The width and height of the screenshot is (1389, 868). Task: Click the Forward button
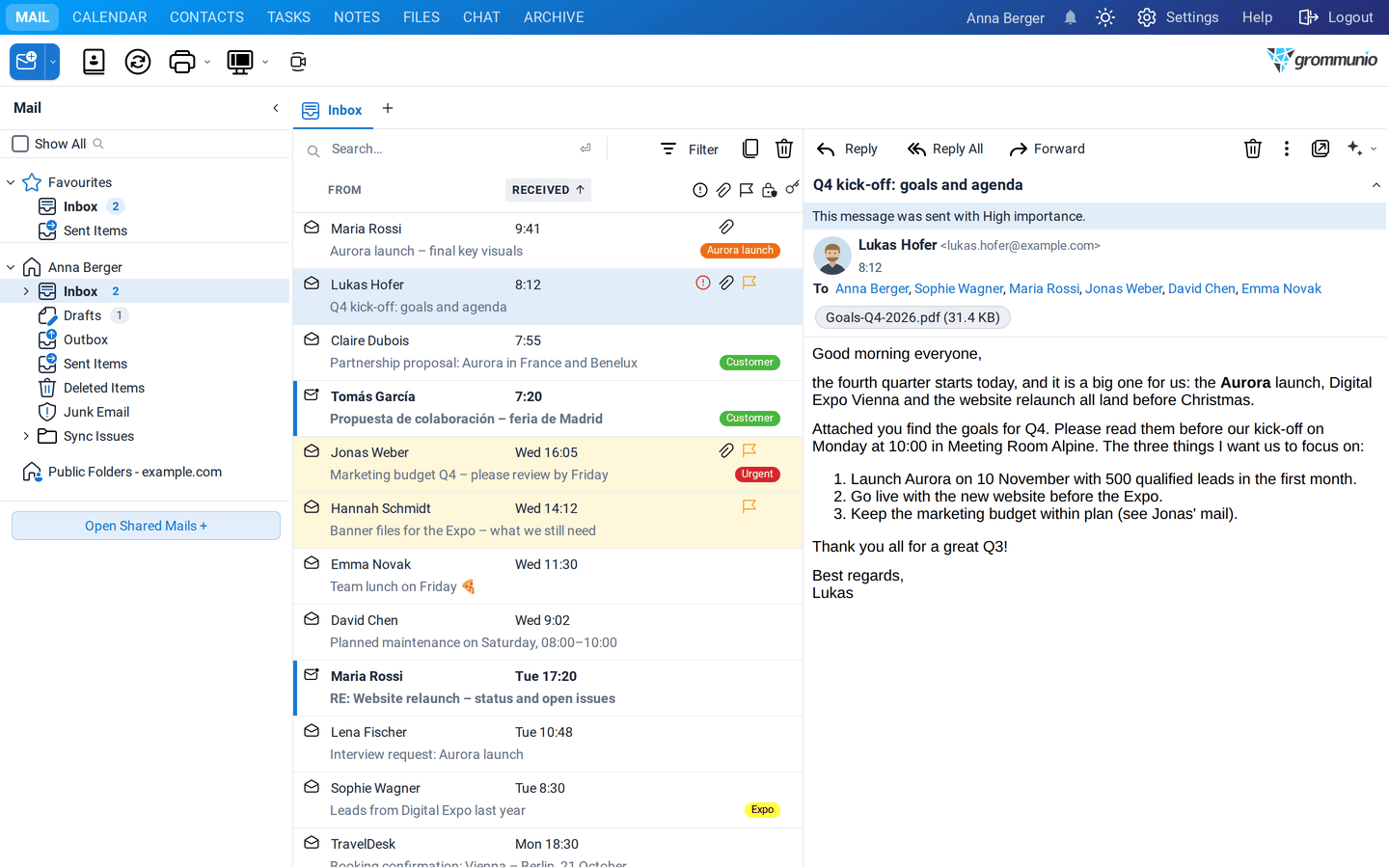[1048, 149]
